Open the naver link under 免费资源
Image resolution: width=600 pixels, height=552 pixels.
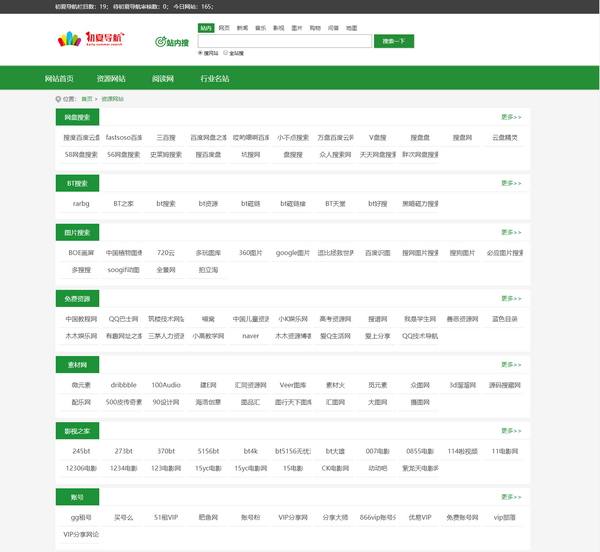coord(251,336)
